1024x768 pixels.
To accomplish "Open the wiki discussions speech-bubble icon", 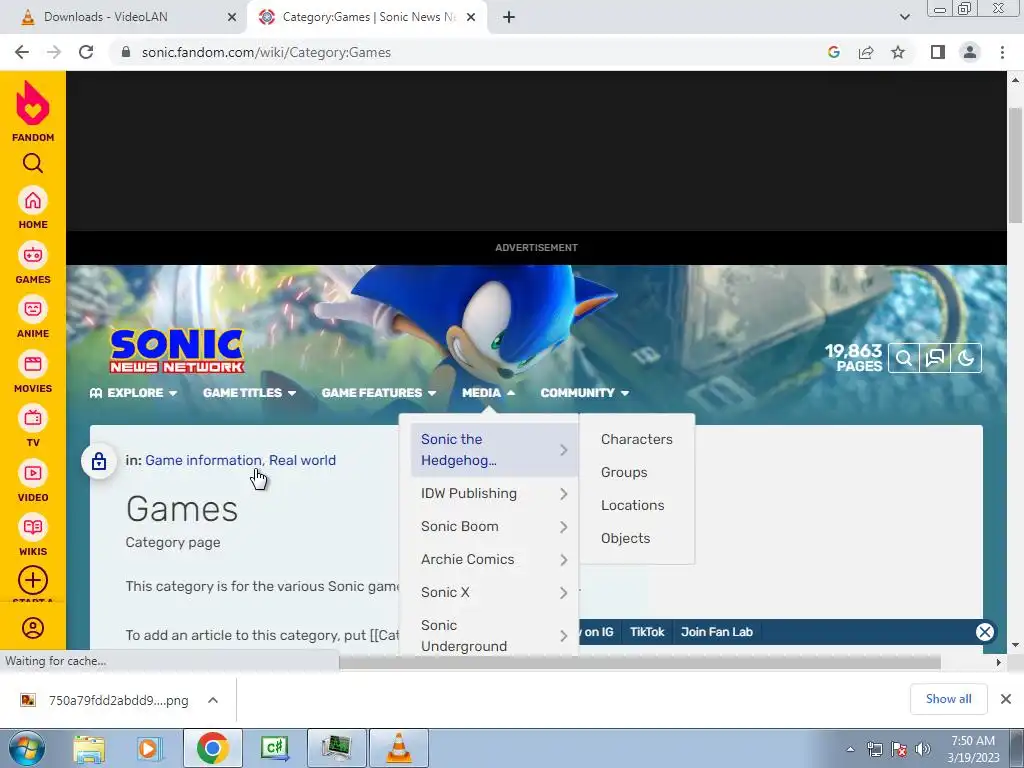I will click(935, 358).
